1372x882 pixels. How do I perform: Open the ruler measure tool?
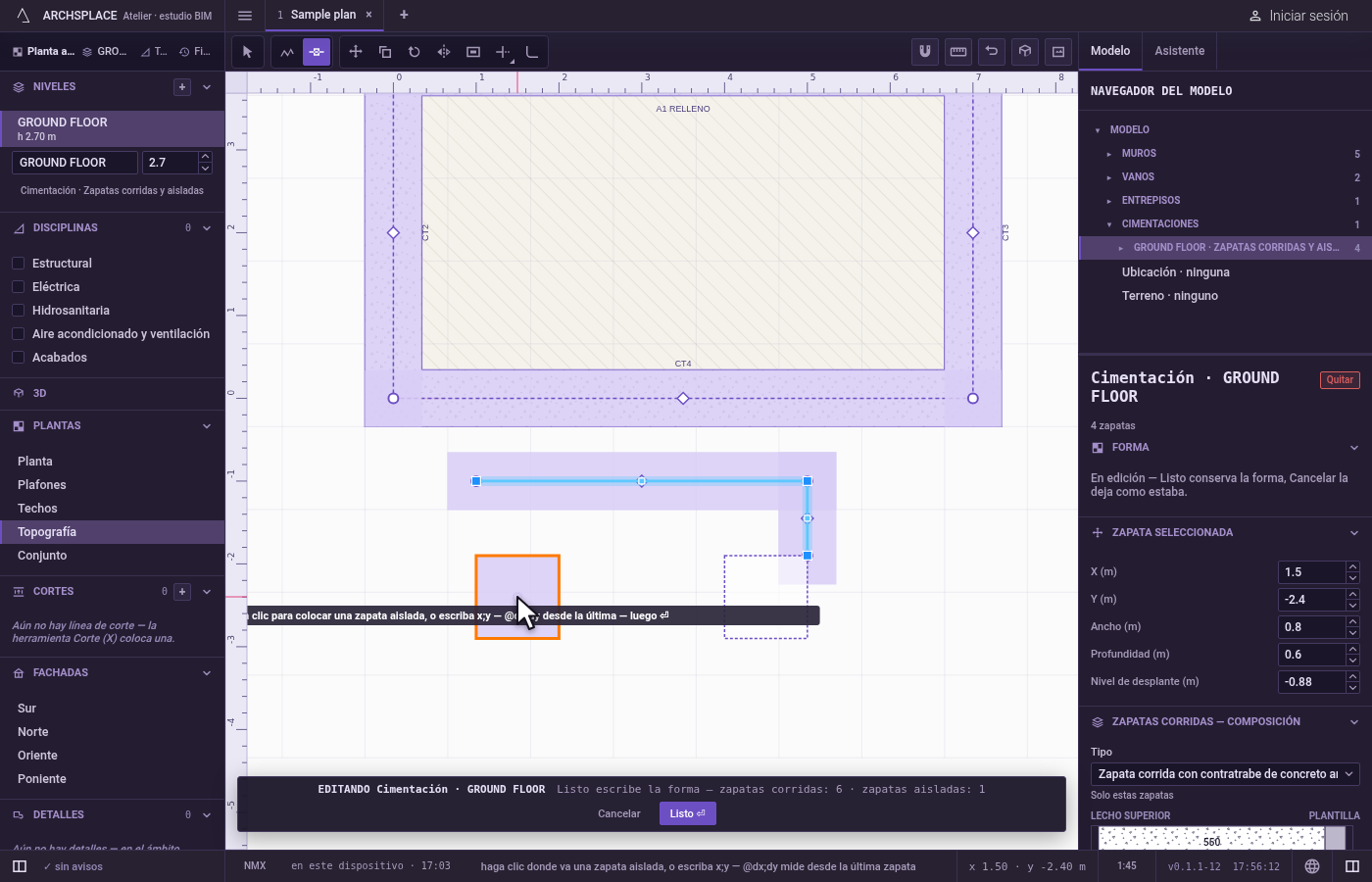958,51
